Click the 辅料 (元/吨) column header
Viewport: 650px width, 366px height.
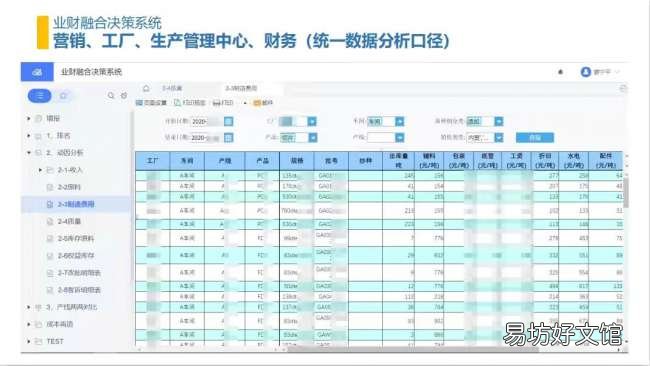[x=429, y=161]
